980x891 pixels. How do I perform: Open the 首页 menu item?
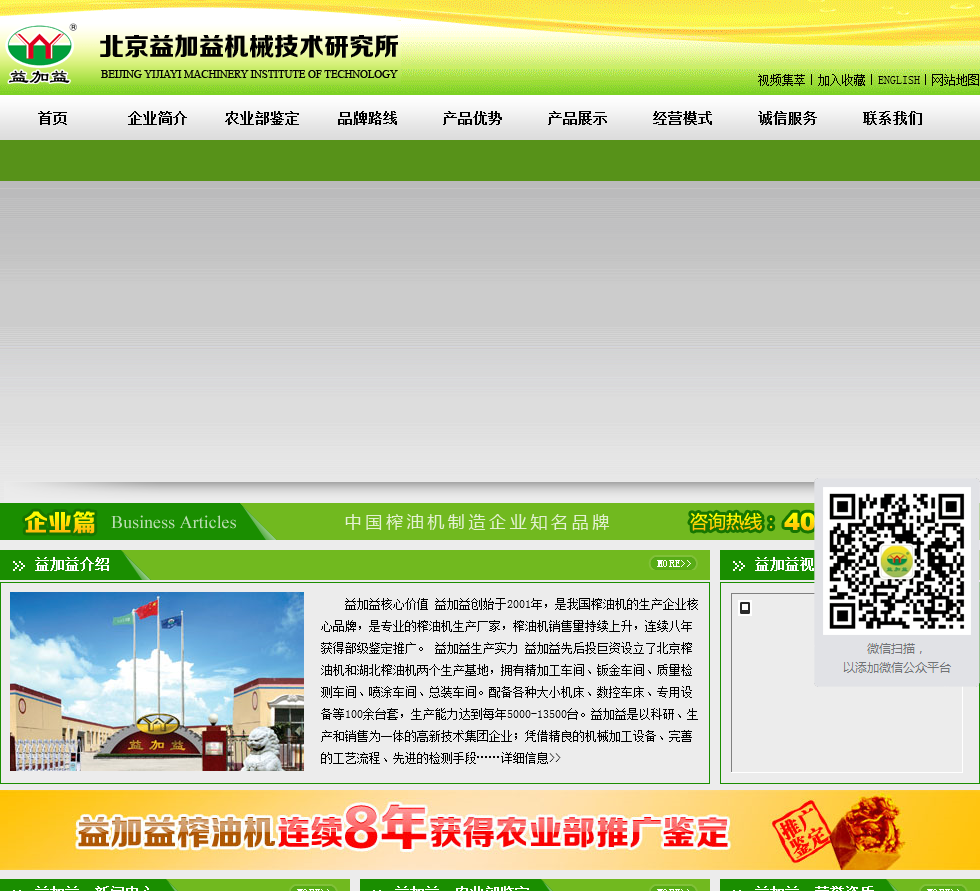click(52, 118)
